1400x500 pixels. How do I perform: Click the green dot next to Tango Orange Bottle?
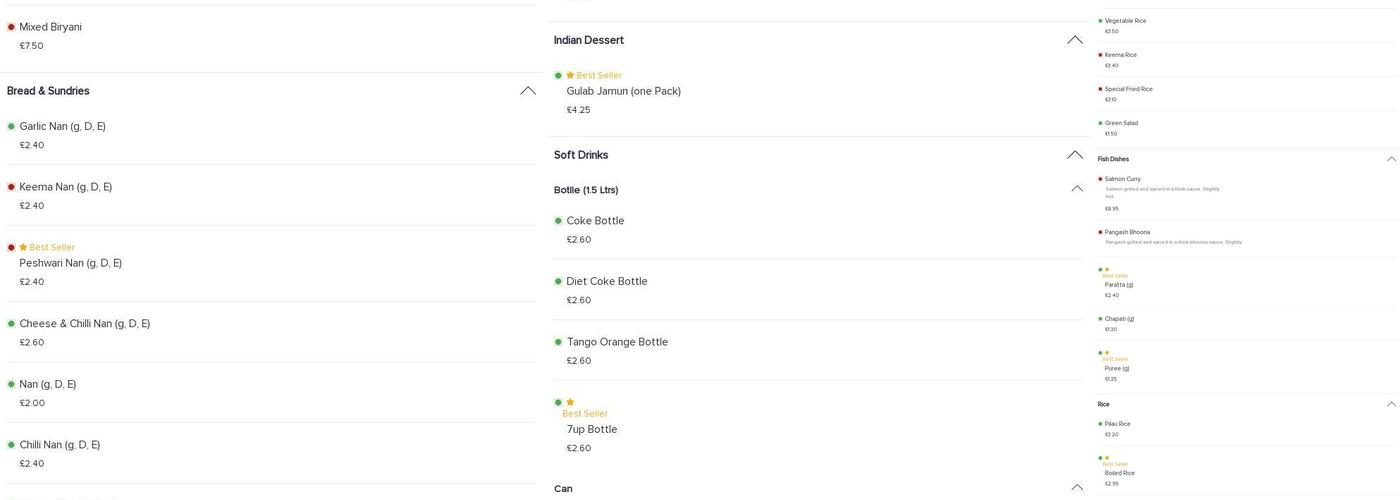click(558, 342)
